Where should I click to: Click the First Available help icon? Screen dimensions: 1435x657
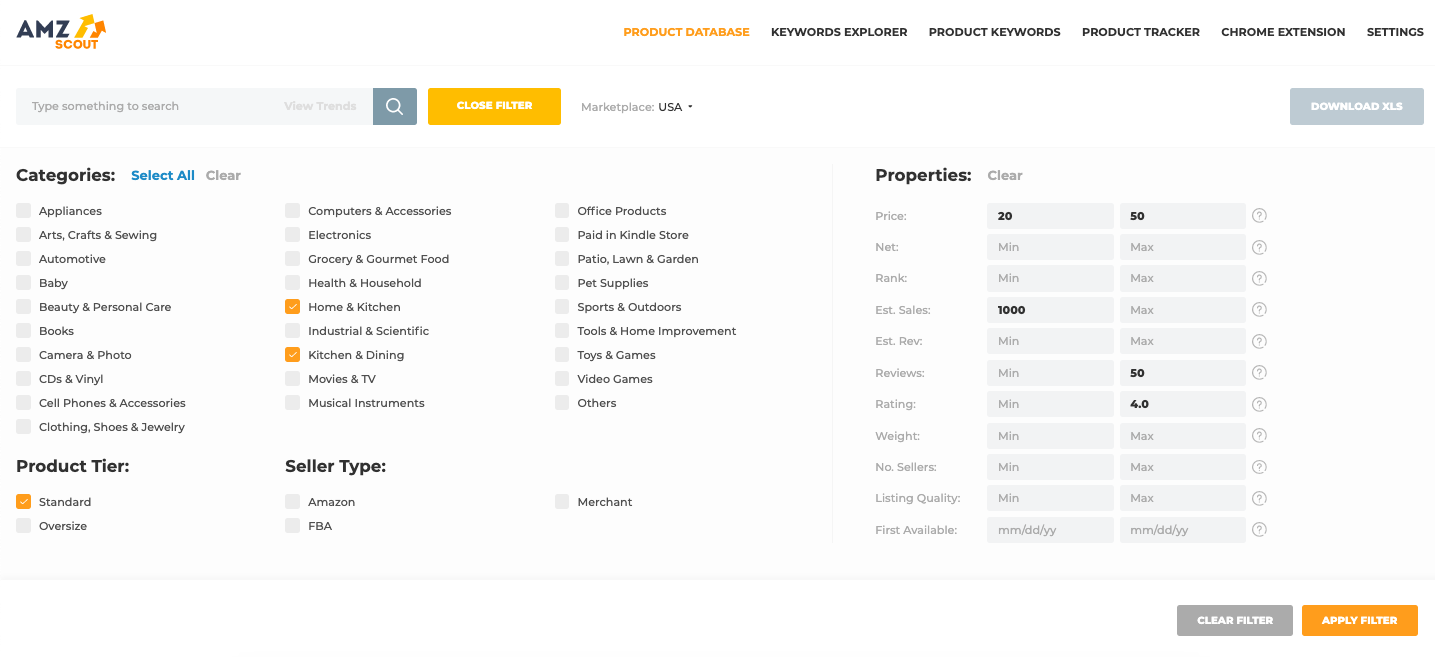[1259, 529]
